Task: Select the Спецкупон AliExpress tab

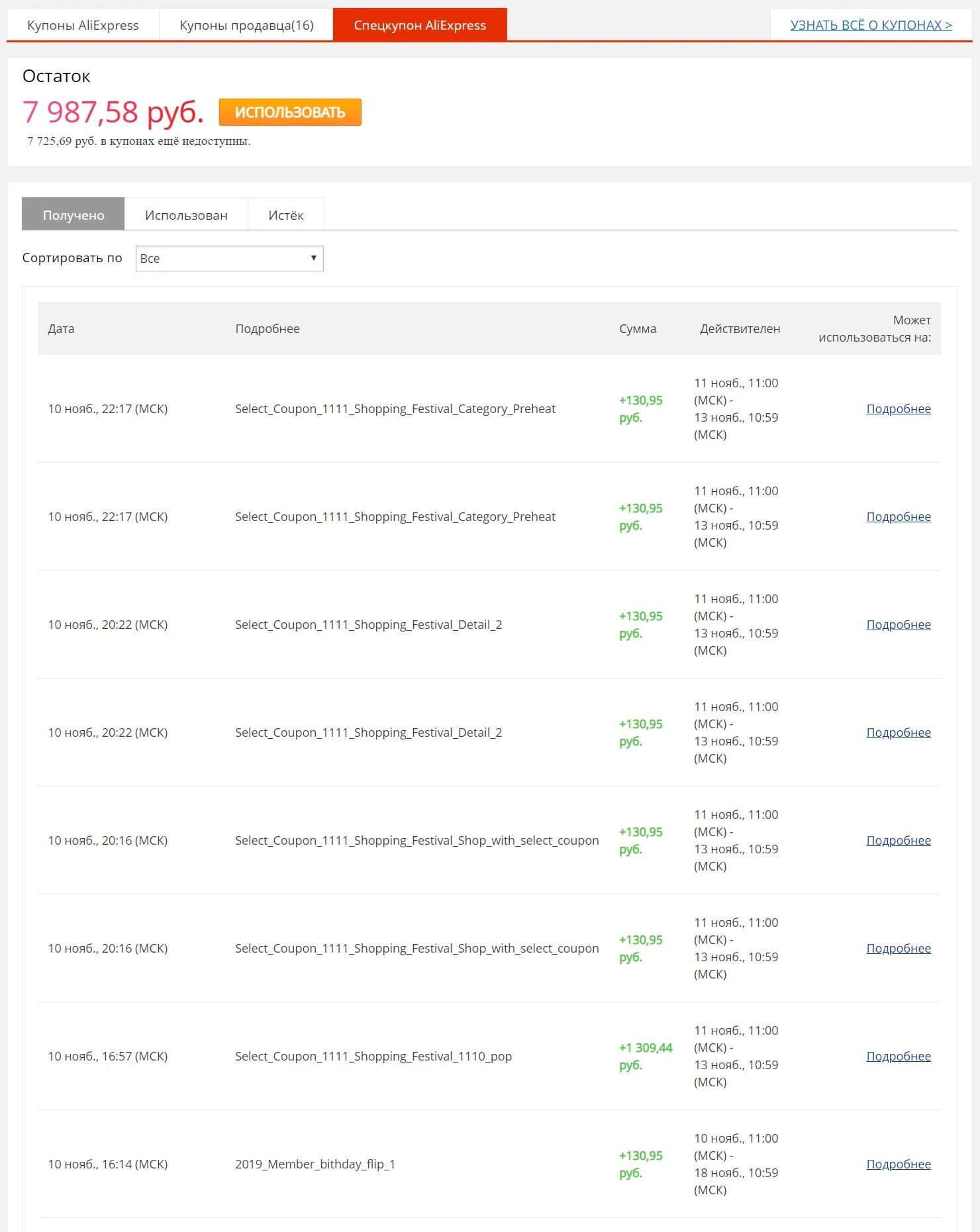Action: coord(420,25)
